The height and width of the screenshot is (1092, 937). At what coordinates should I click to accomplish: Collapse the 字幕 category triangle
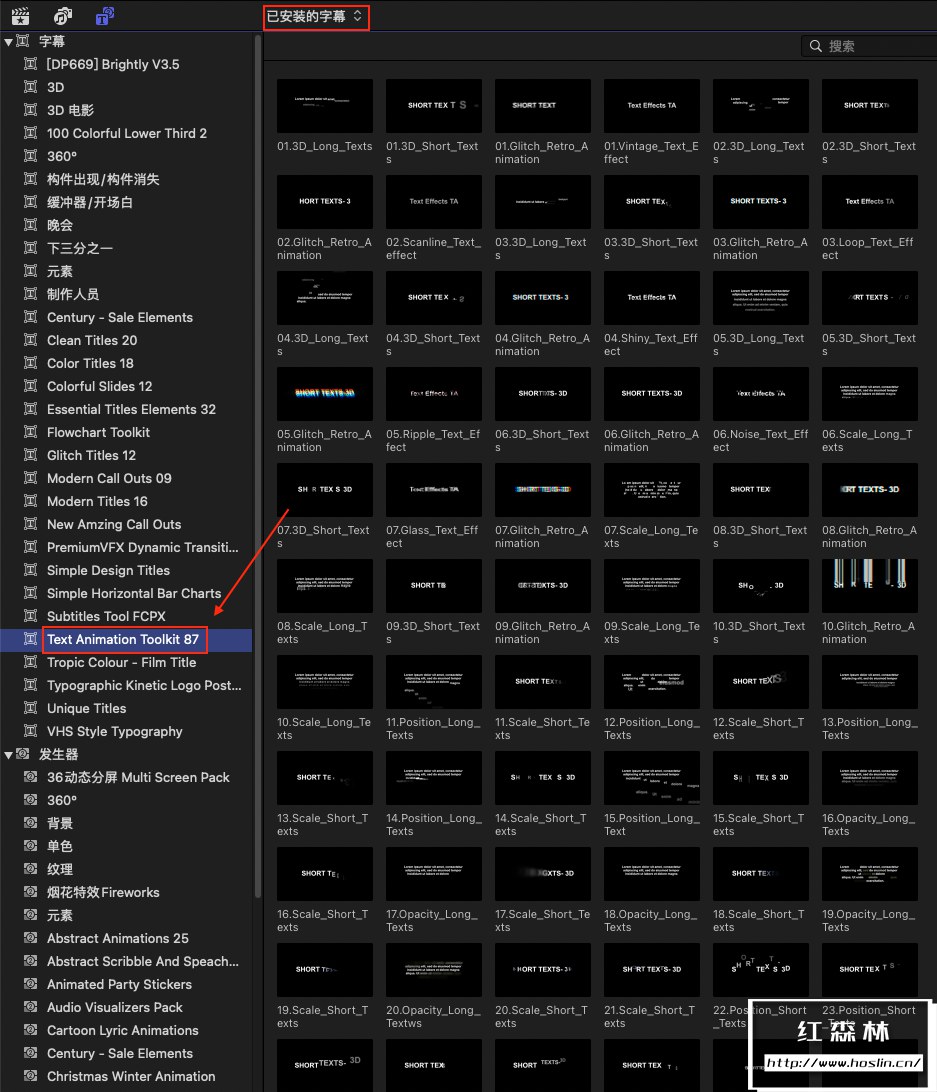click(x=8, y=42)
